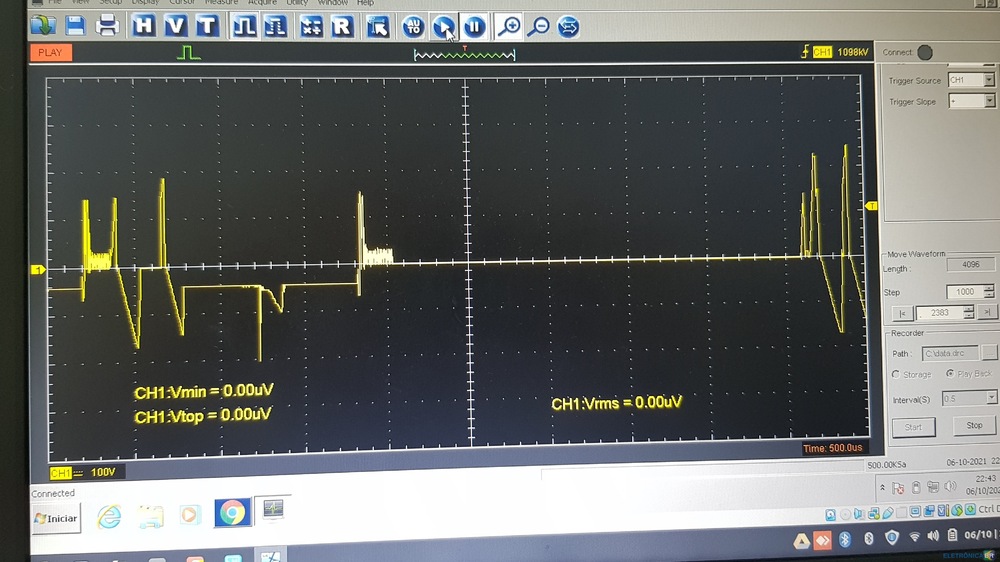Open file explorer folder from taskbar

click(x=151, y=515)
